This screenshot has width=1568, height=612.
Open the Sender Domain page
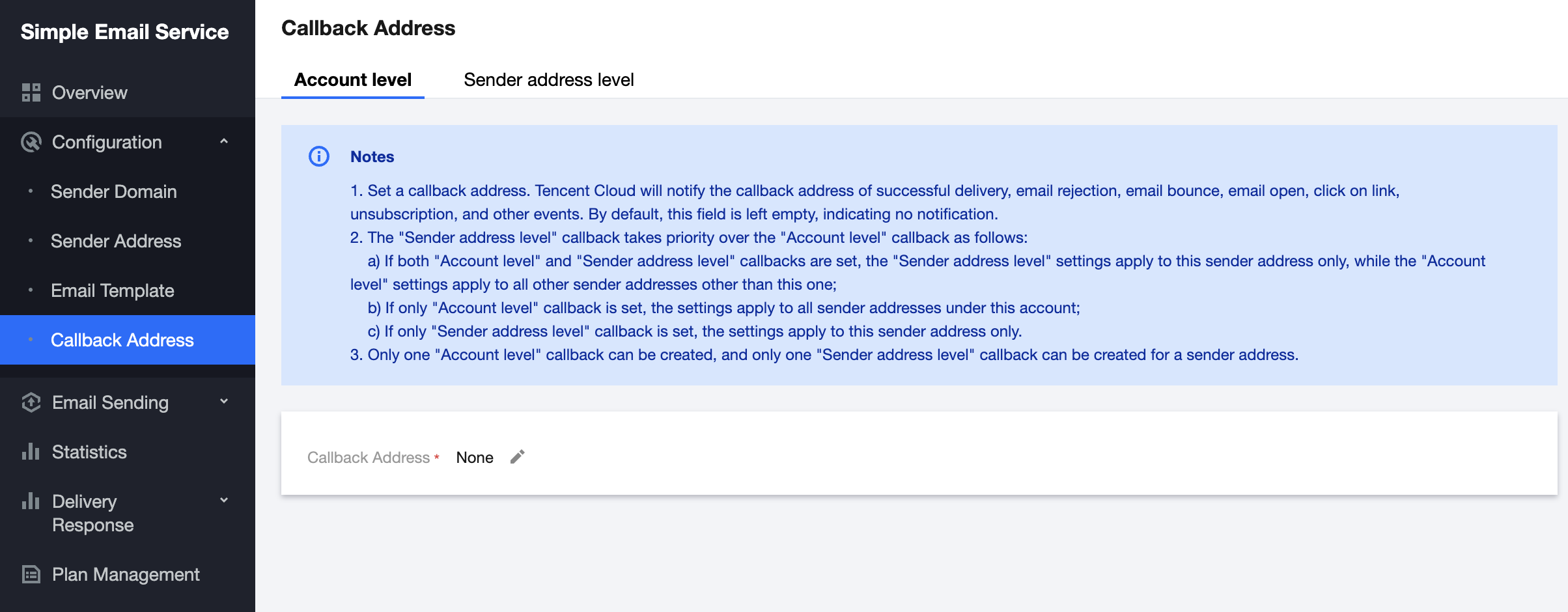(x=114, y=191)
